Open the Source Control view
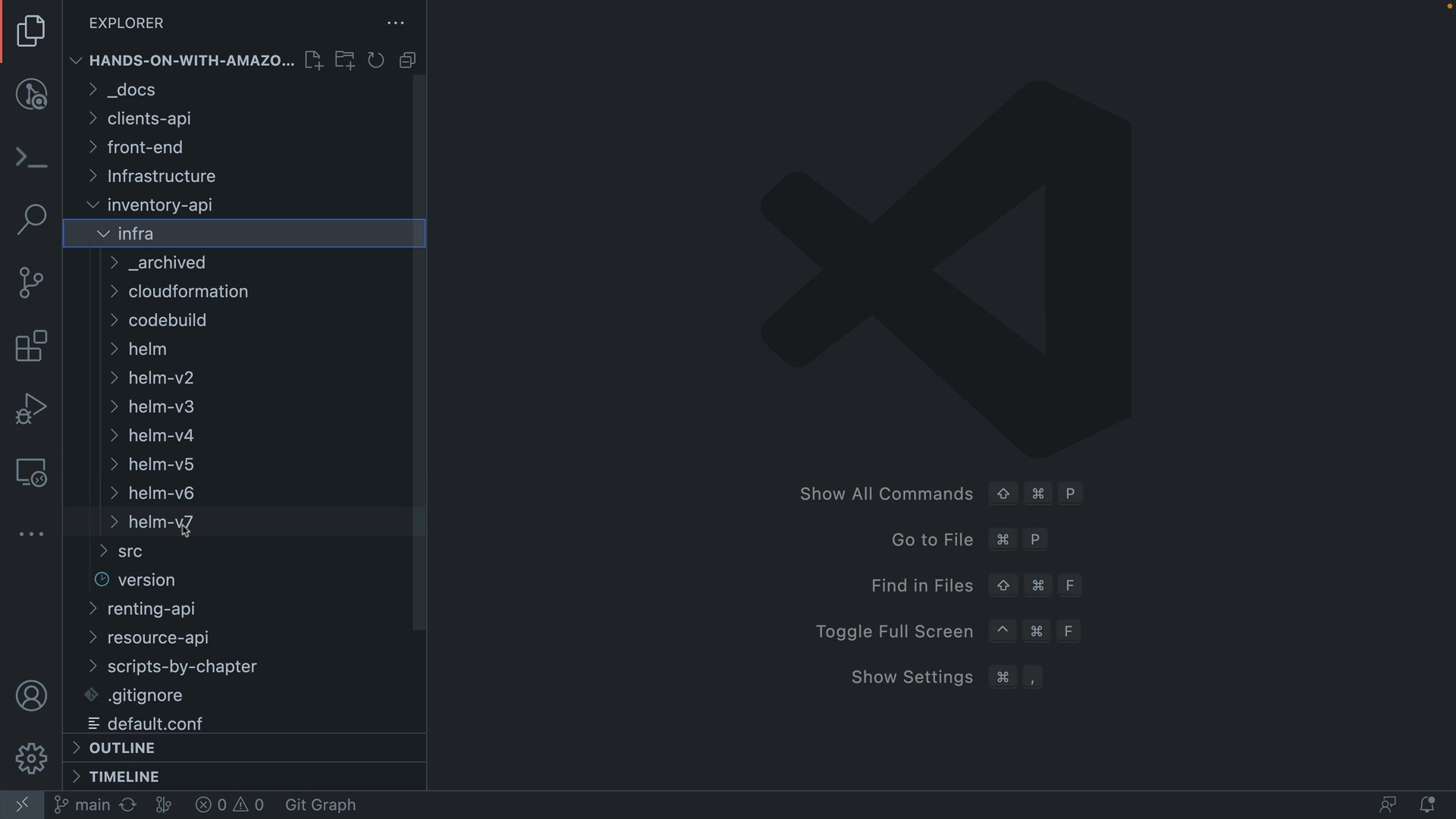The width and height of the screenshot is (1456, 819). 31,283
